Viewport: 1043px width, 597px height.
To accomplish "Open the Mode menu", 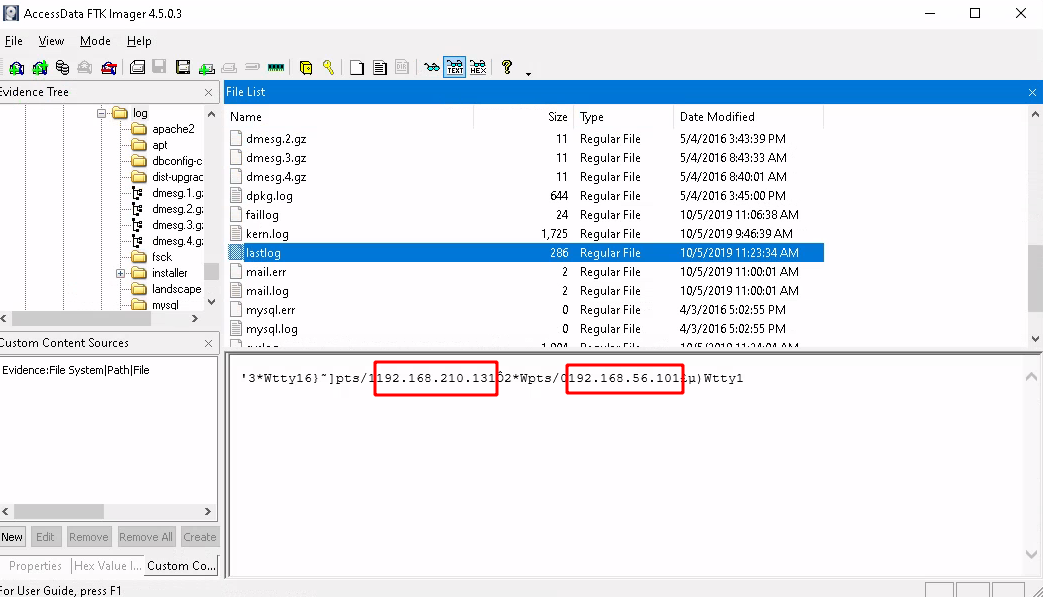I will click(95, 41).
